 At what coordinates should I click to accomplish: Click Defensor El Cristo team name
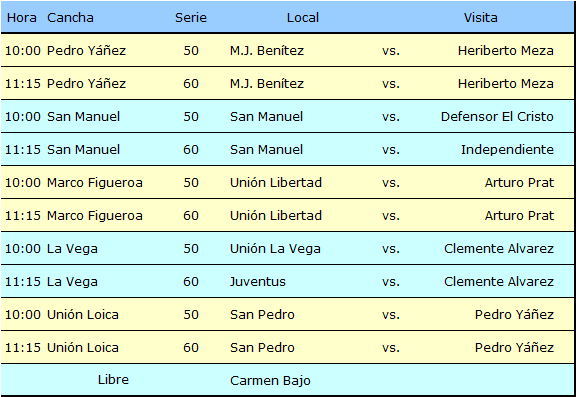point(497,116)
